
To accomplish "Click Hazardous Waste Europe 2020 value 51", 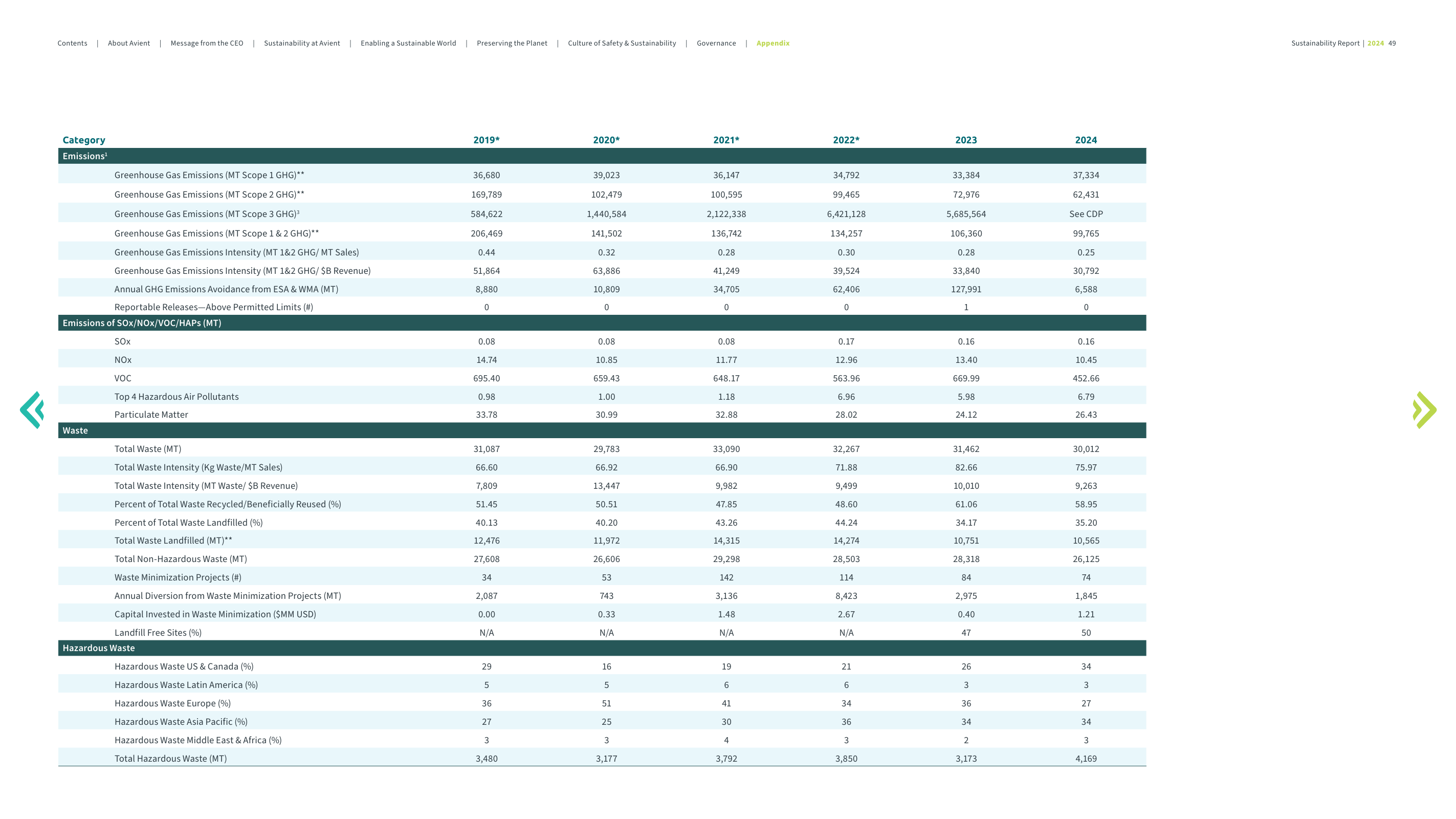I will click(x=606, y=704).
